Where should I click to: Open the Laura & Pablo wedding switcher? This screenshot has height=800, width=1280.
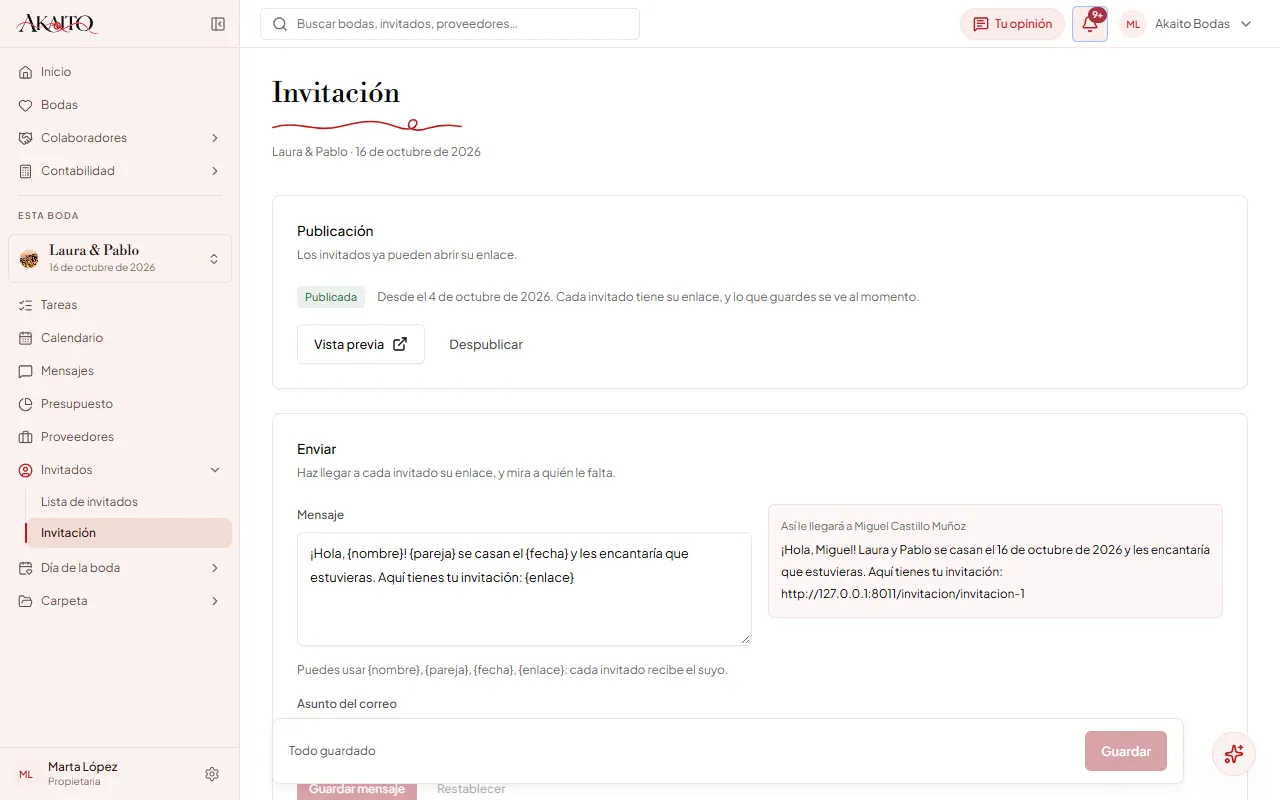tap(120, 258)
